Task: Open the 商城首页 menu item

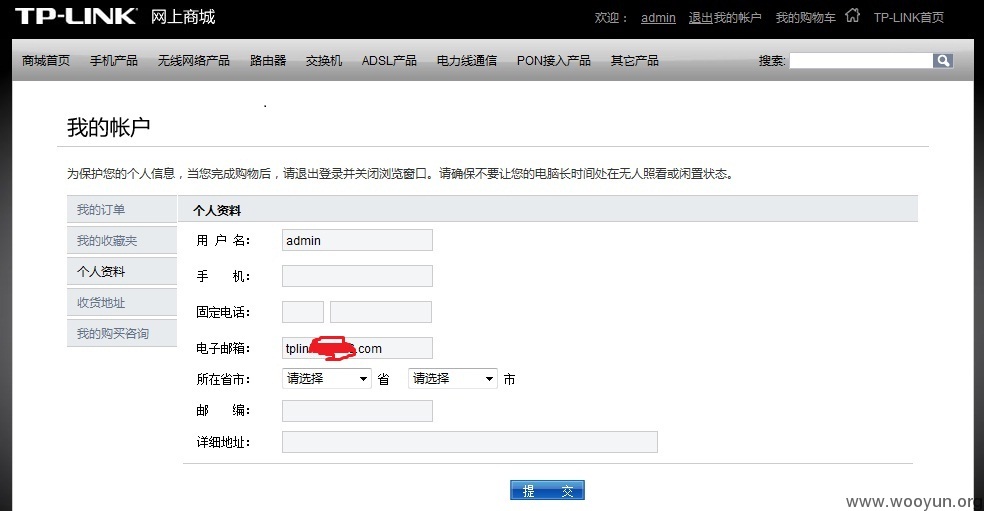Action: click(x=46, y=60)
